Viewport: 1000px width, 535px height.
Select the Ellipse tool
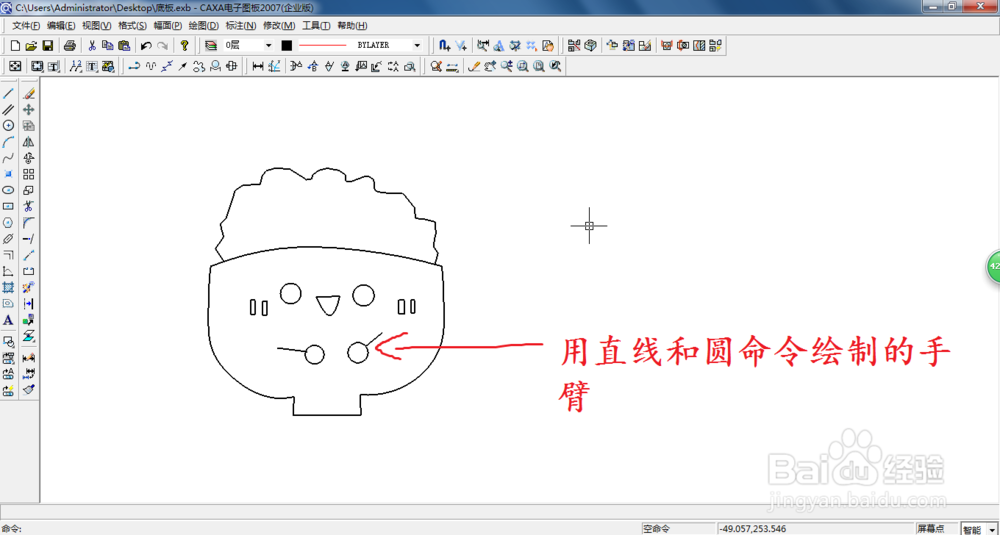click(x=9, y=190)
